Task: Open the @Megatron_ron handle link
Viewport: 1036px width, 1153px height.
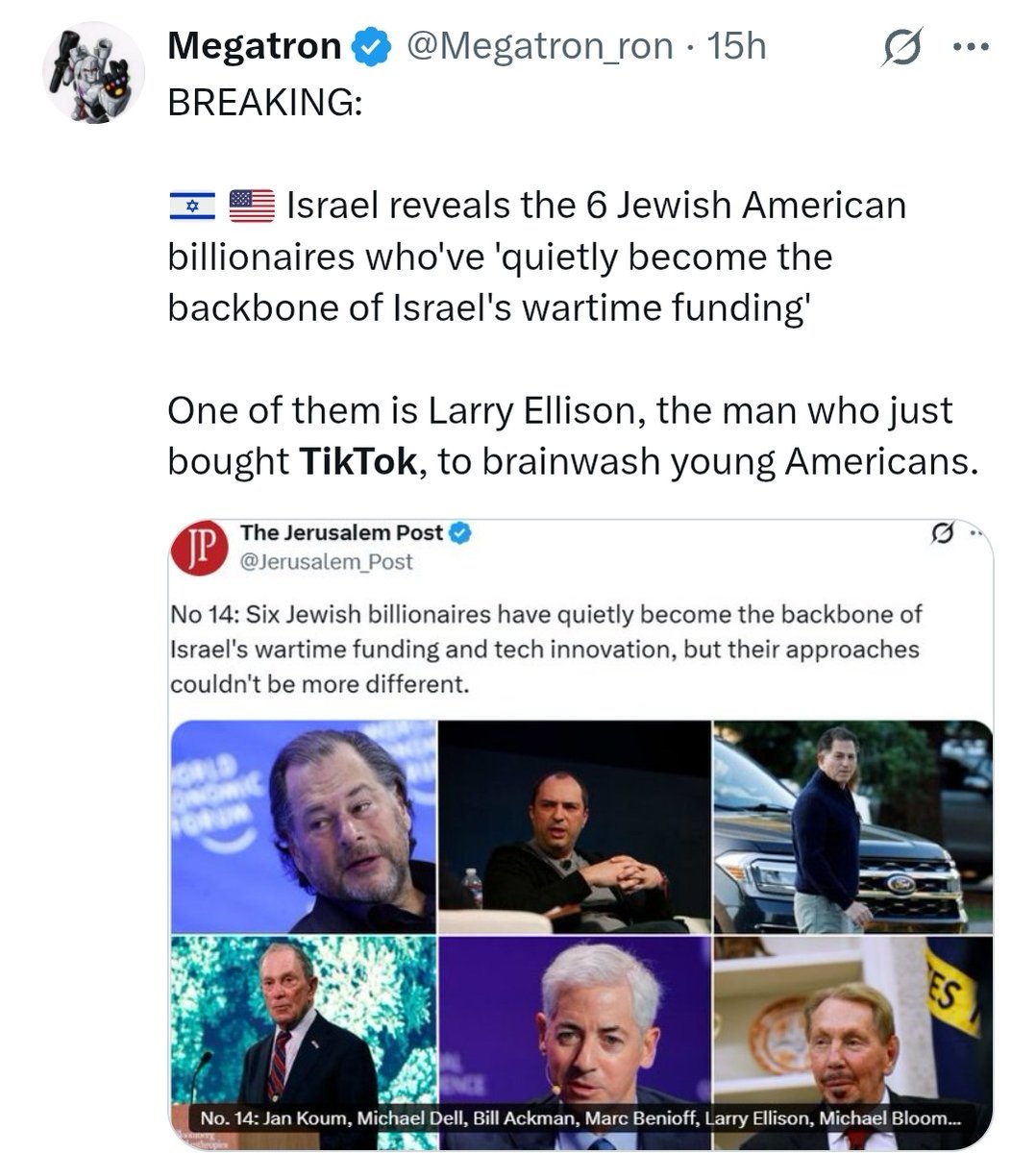Action: [x=539, y=46]
